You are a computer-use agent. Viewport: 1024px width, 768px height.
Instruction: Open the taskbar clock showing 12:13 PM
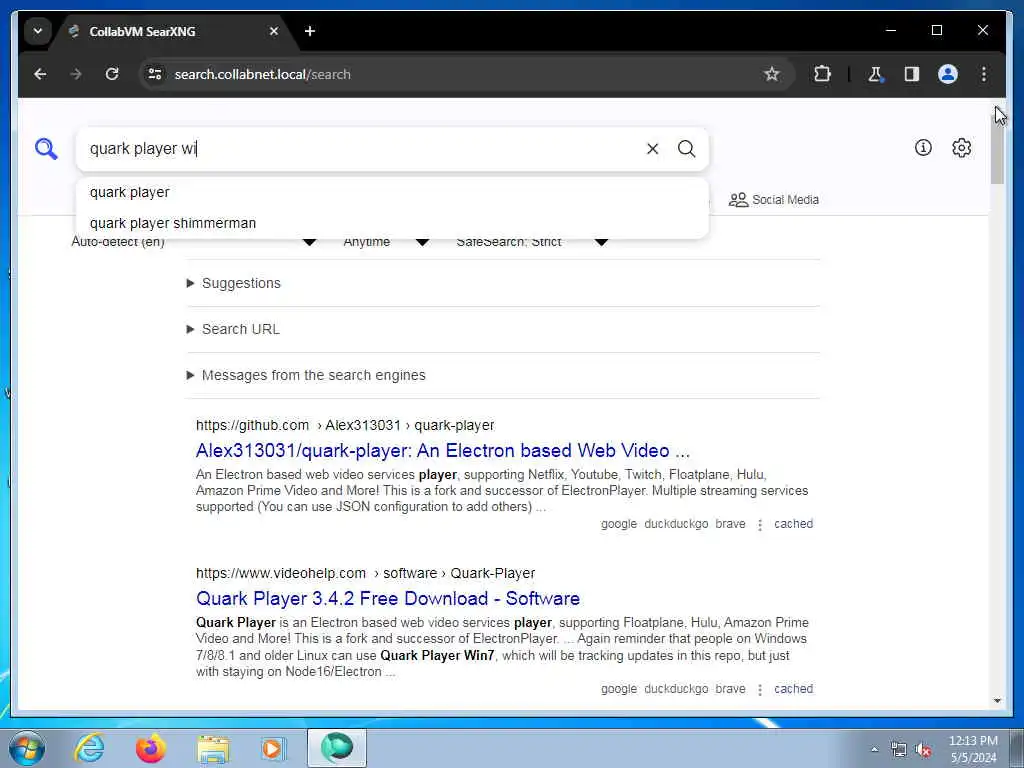tap(973, 749)
